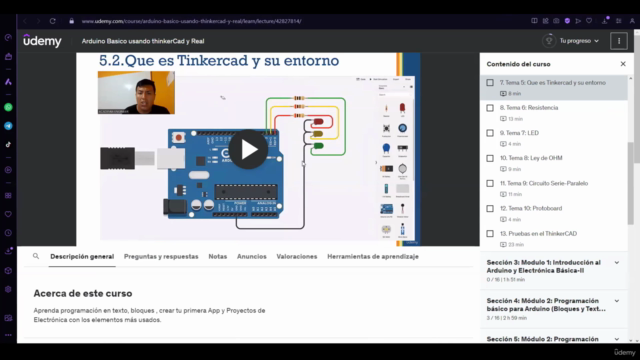Image resolution: width=640 pixels, height=360 pixels.
Task: Open TikTok from the sidebar
Action: click(8, 144)
